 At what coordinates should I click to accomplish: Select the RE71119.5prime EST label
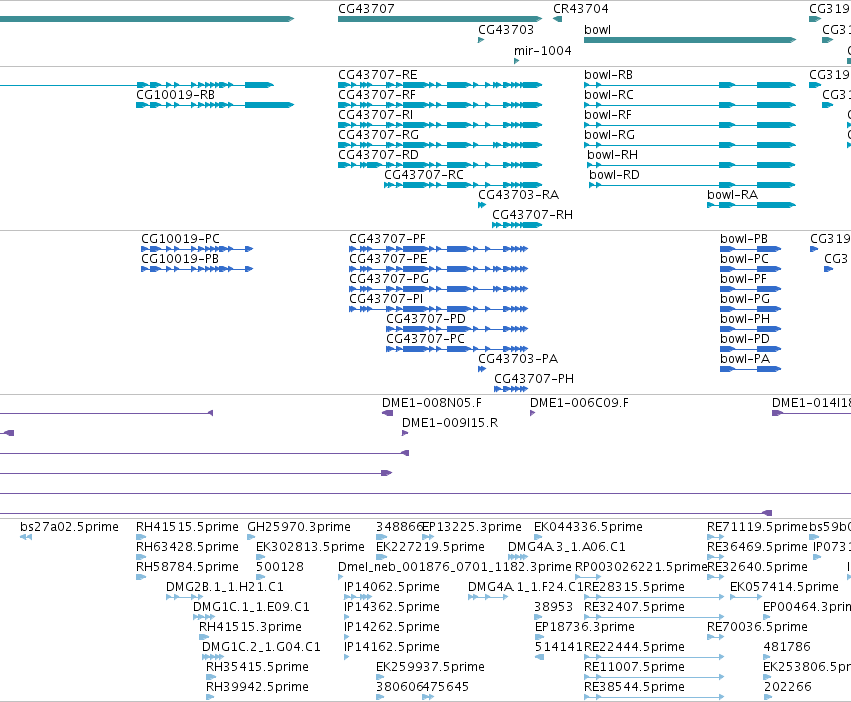pos(757,527)
